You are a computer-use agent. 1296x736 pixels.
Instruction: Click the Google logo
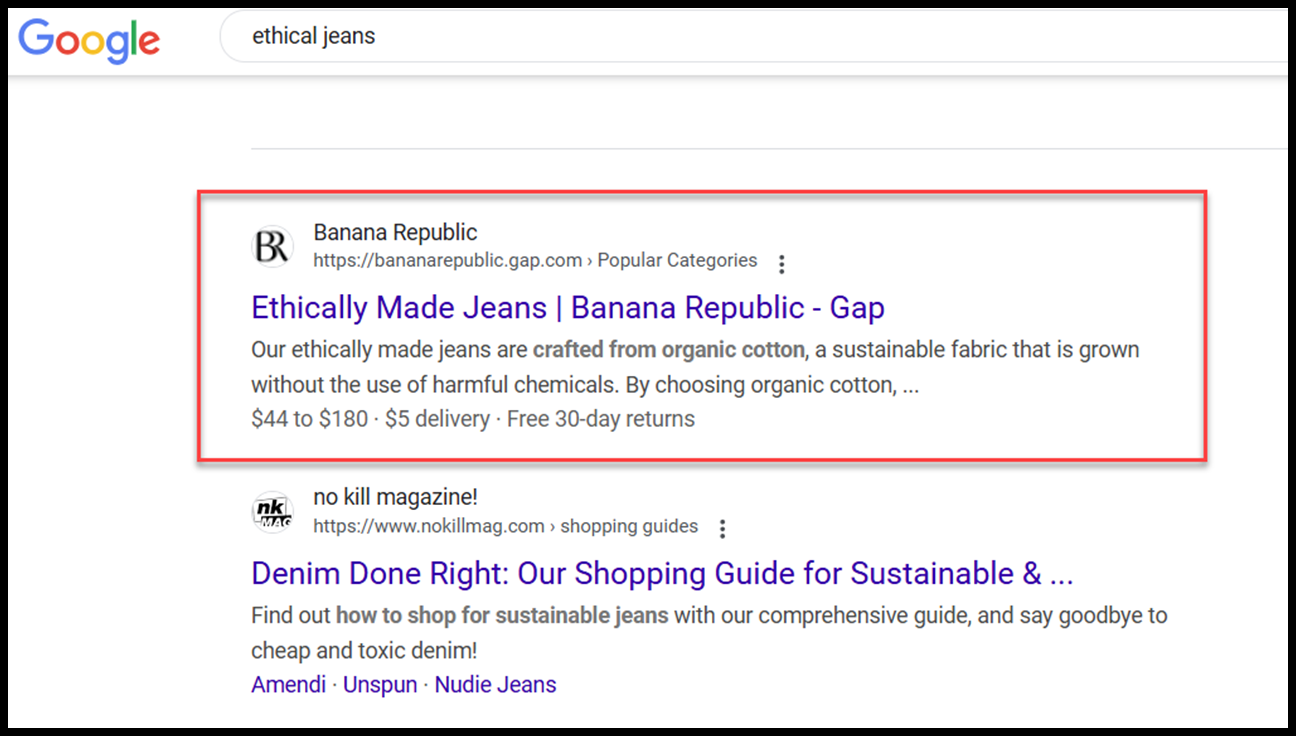tap(88, 39)
